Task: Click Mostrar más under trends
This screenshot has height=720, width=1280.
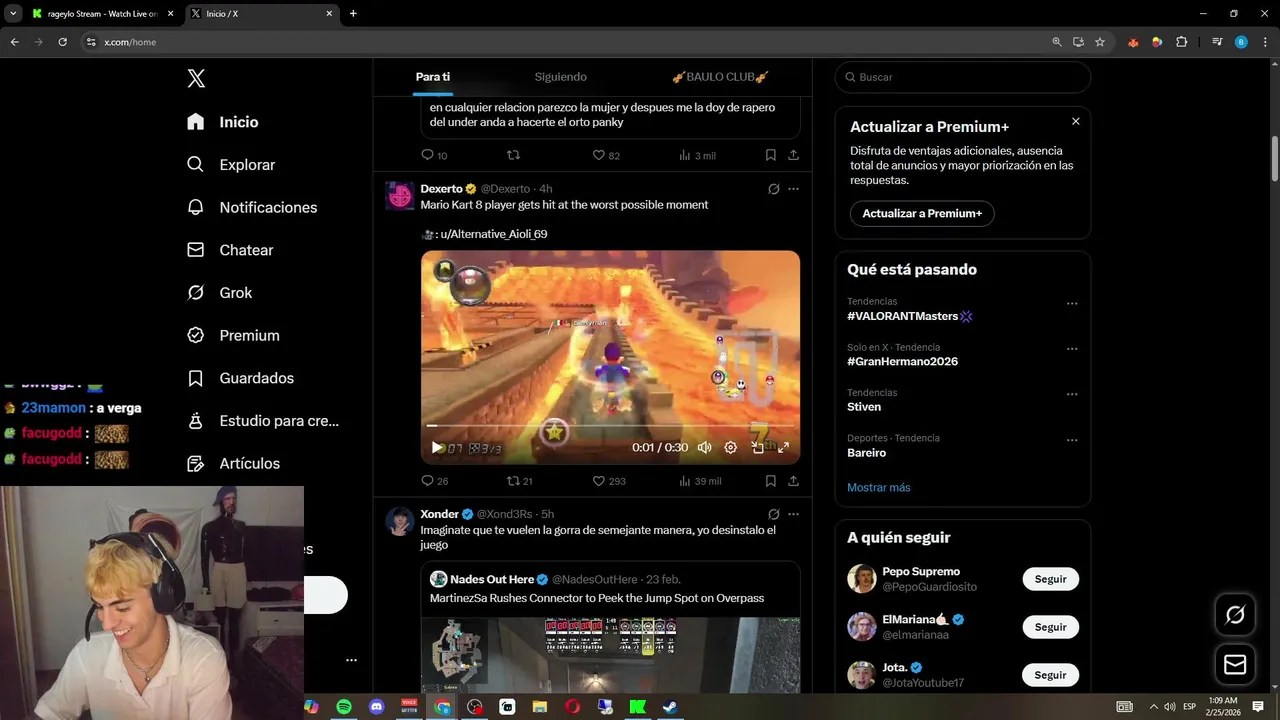Action: coord(879,487)
